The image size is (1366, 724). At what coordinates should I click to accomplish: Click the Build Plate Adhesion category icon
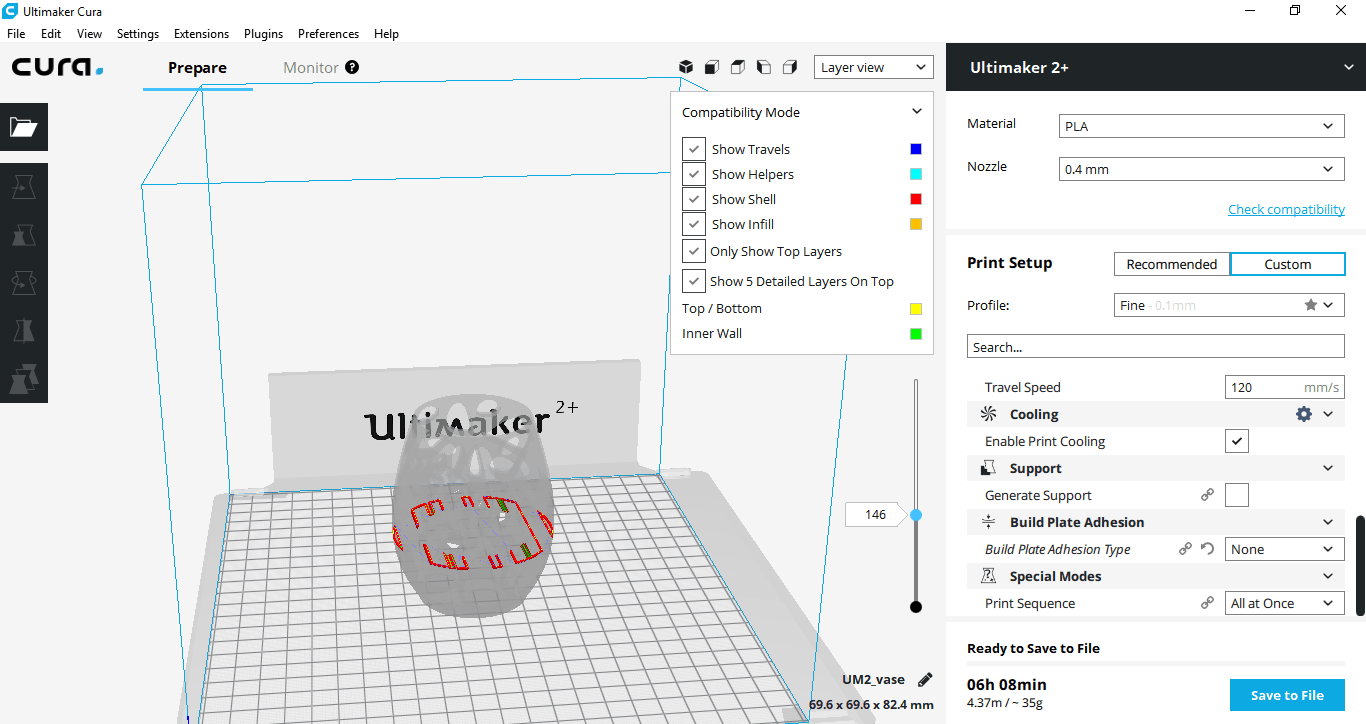tap(989, 522)
